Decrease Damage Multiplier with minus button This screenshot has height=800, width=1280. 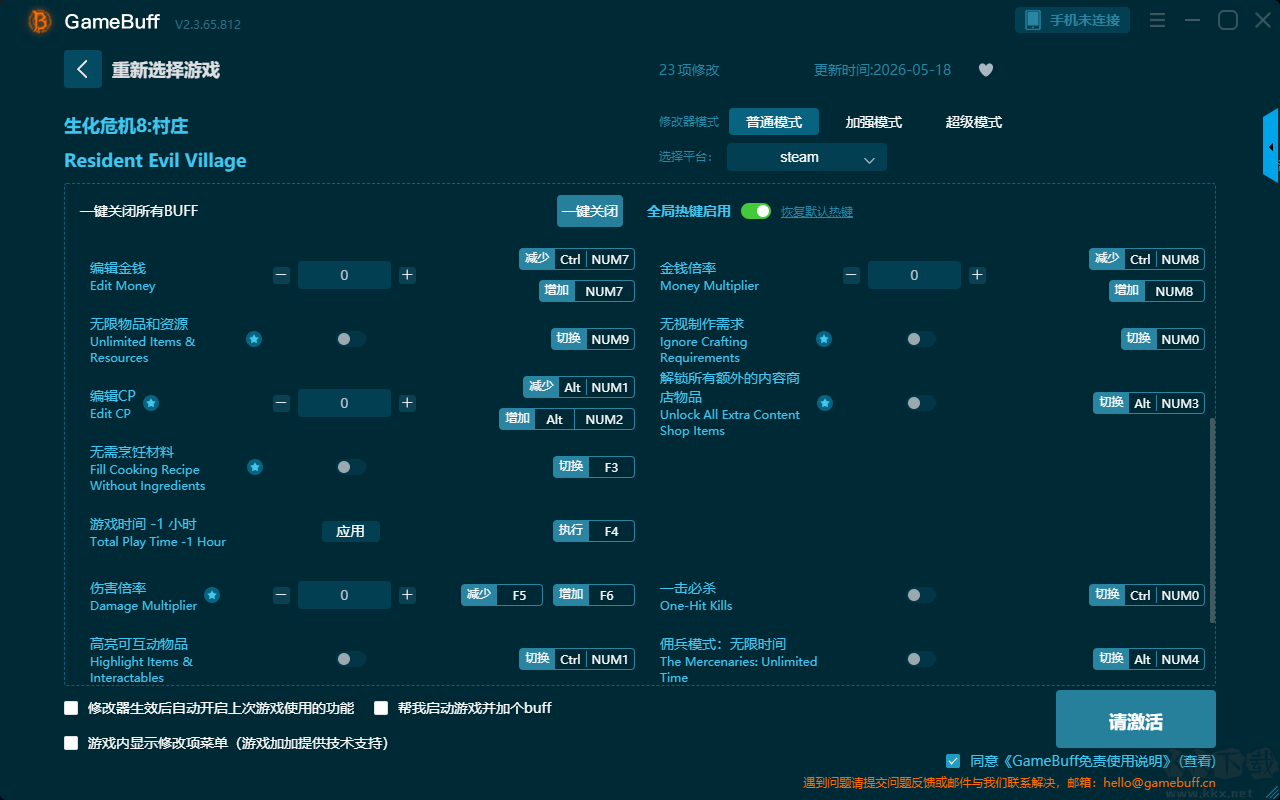pos(281,595)
